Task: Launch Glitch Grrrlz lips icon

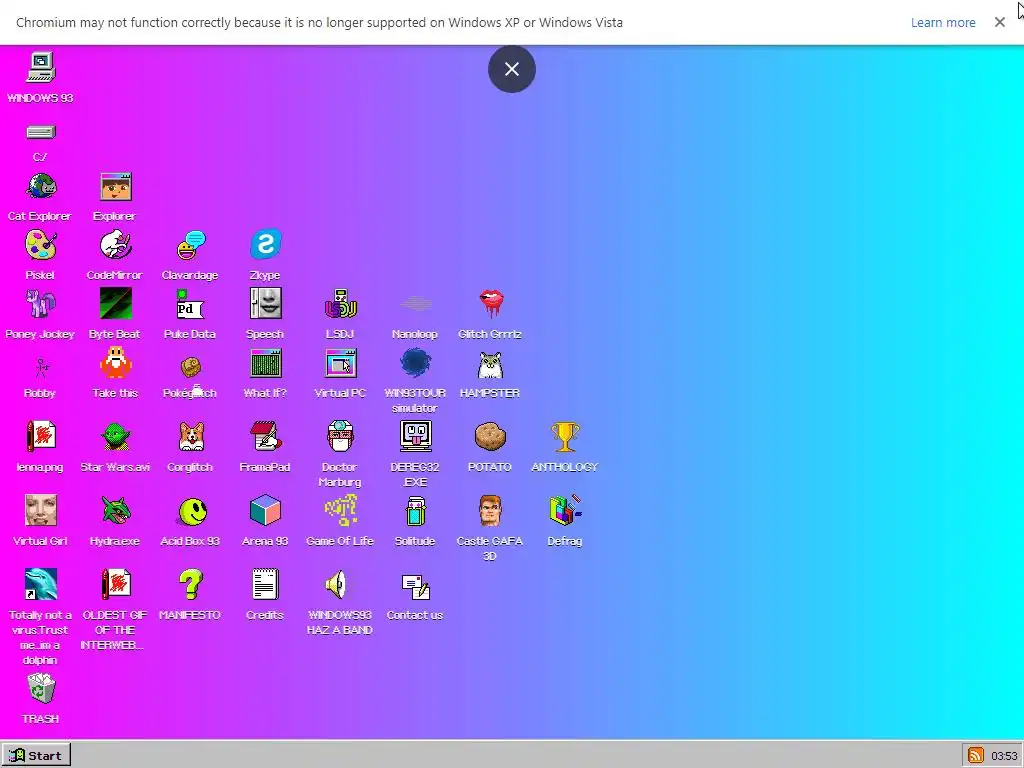Action: [490, 304]
